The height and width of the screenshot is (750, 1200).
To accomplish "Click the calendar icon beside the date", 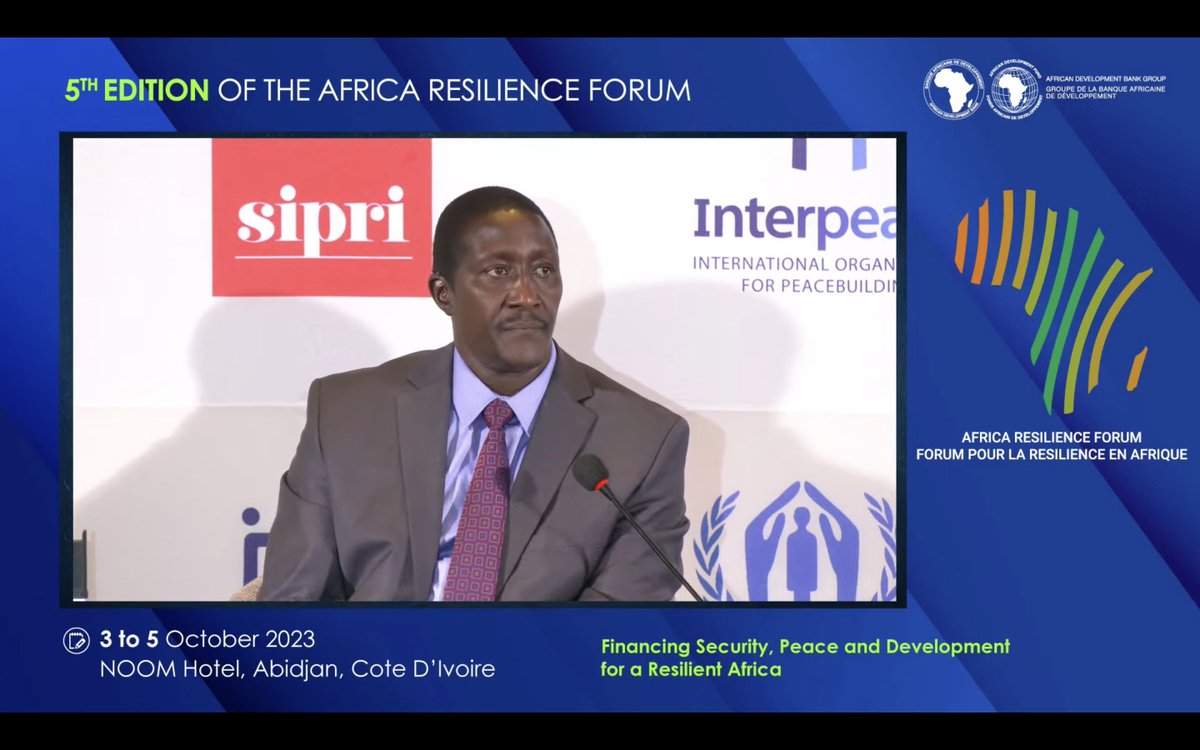I will click(76, 641).
